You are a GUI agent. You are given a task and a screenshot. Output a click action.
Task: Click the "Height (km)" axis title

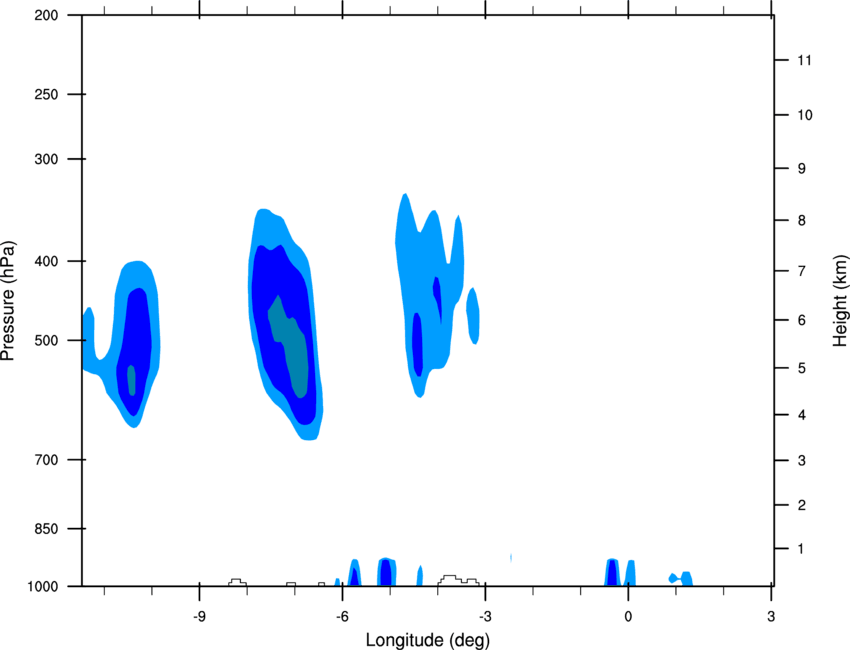pyautogui.click(x=840, y=300)
